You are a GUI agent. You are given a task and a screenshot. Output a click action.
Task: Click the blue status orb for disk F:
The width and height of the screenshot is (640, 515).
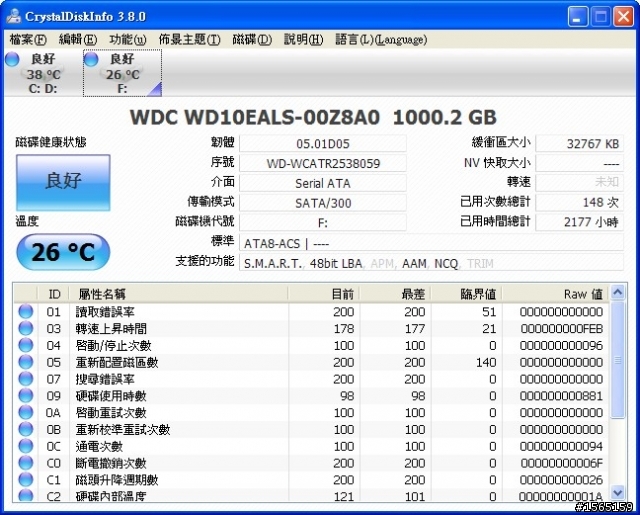coord(91,60)
